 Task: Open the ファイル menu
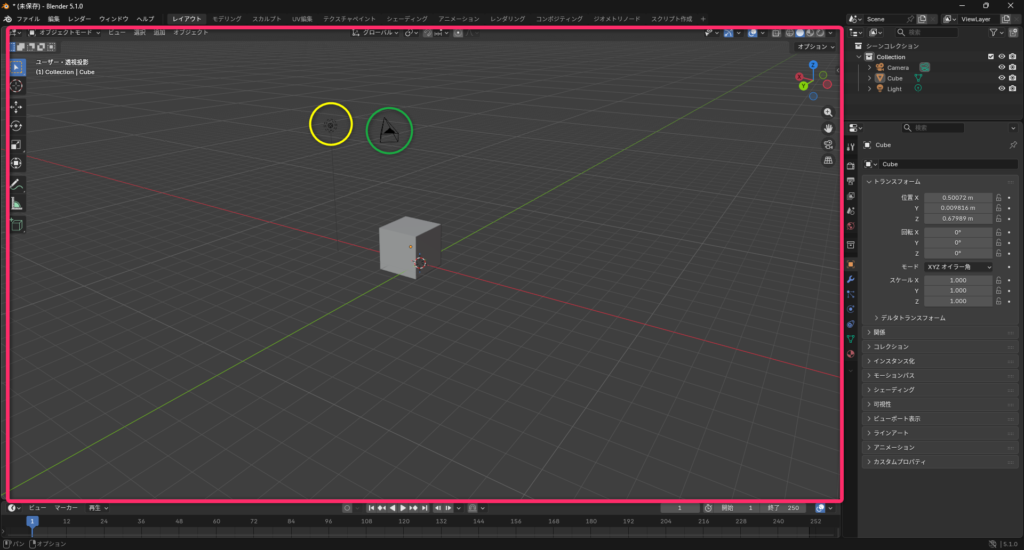click(28, 19)
